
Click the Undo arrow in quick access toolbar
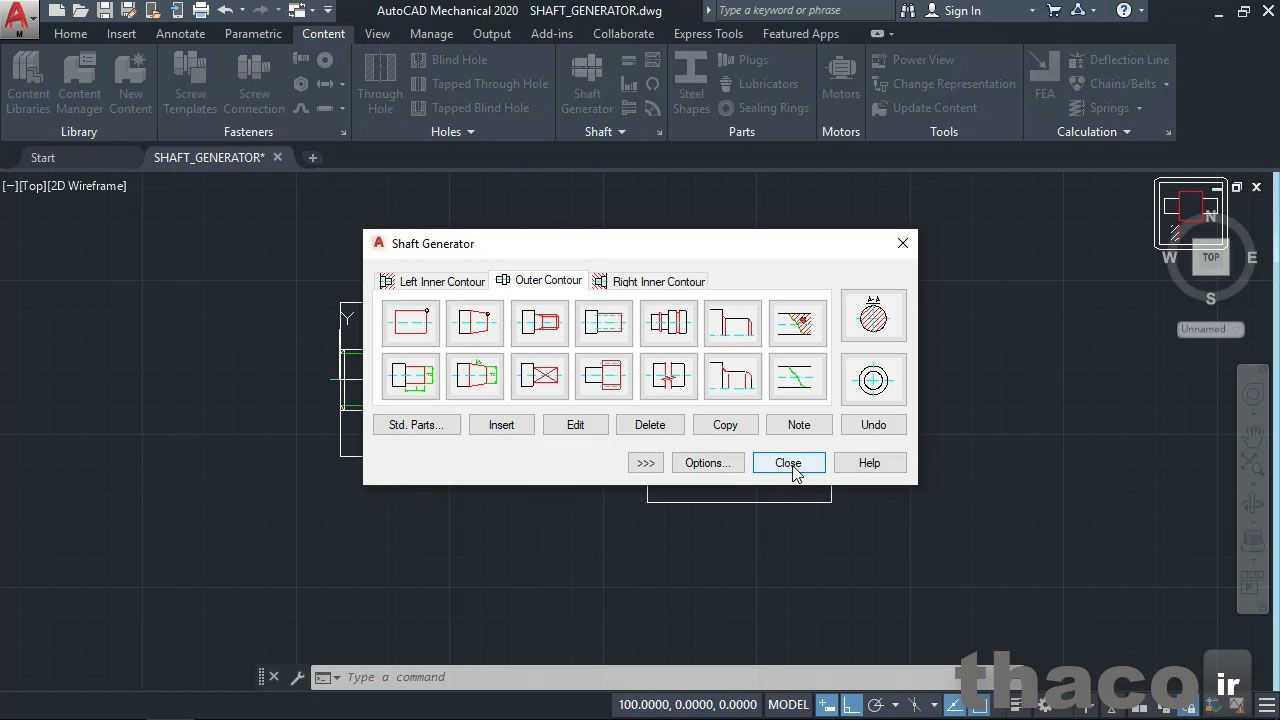[225, 11]
